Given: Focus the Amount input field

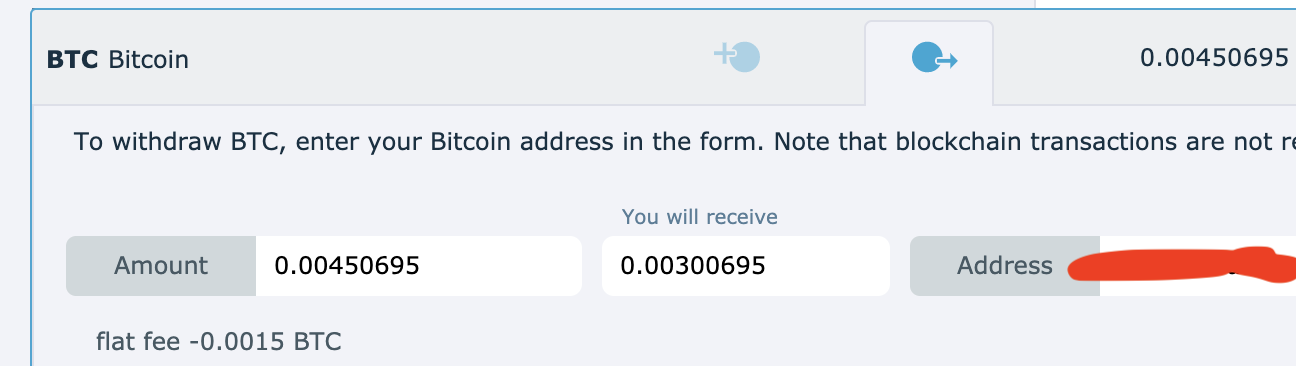Looking at the screenshot, I should [419, 266].
